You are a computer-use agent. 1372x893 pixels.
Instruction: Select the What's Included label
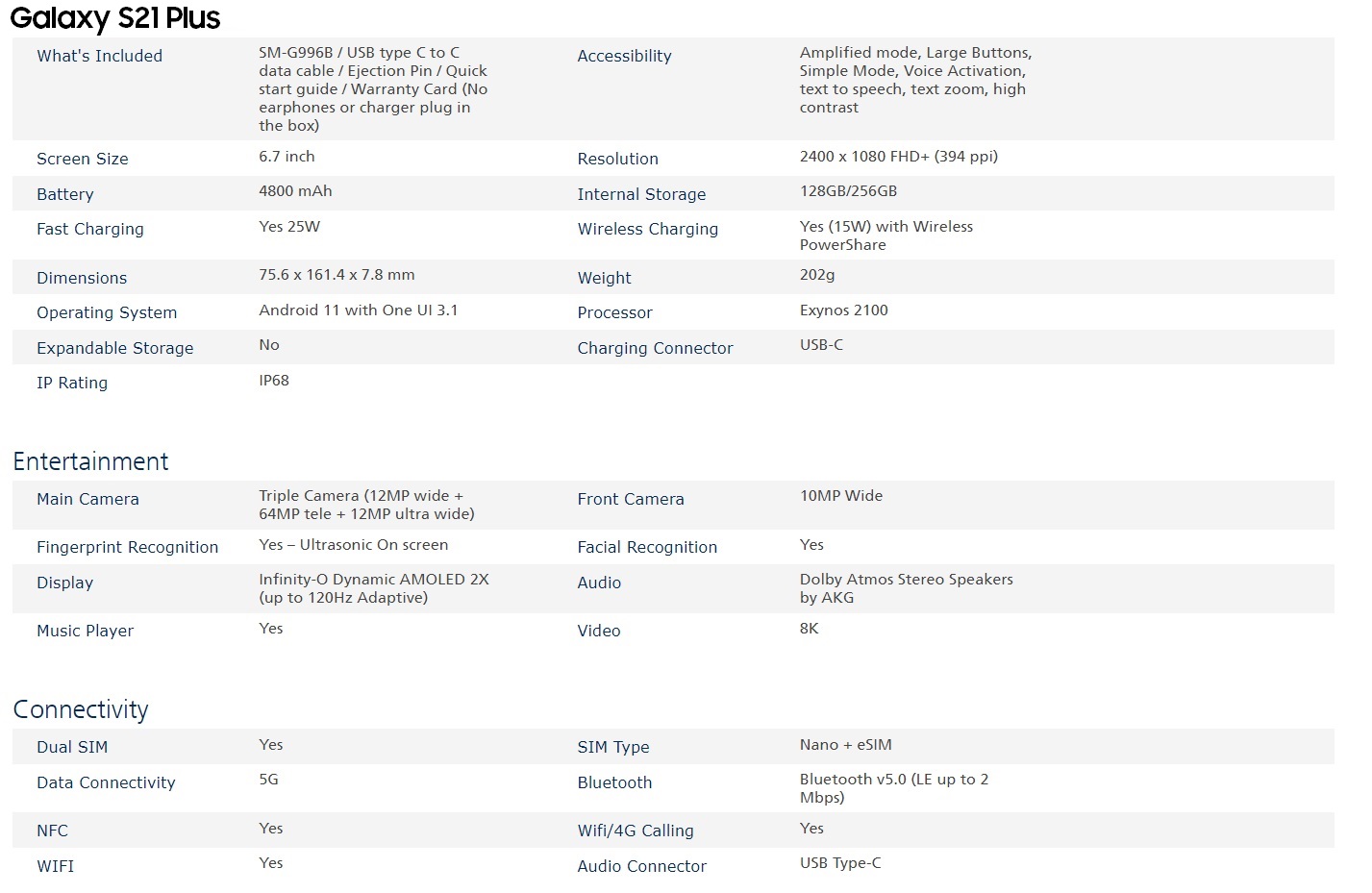click(x=99, y=56)
